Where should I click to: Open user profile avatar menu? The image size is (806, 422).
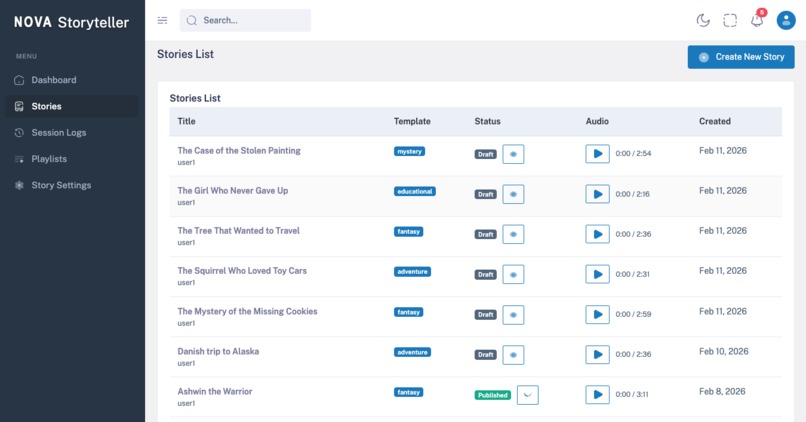785,20
